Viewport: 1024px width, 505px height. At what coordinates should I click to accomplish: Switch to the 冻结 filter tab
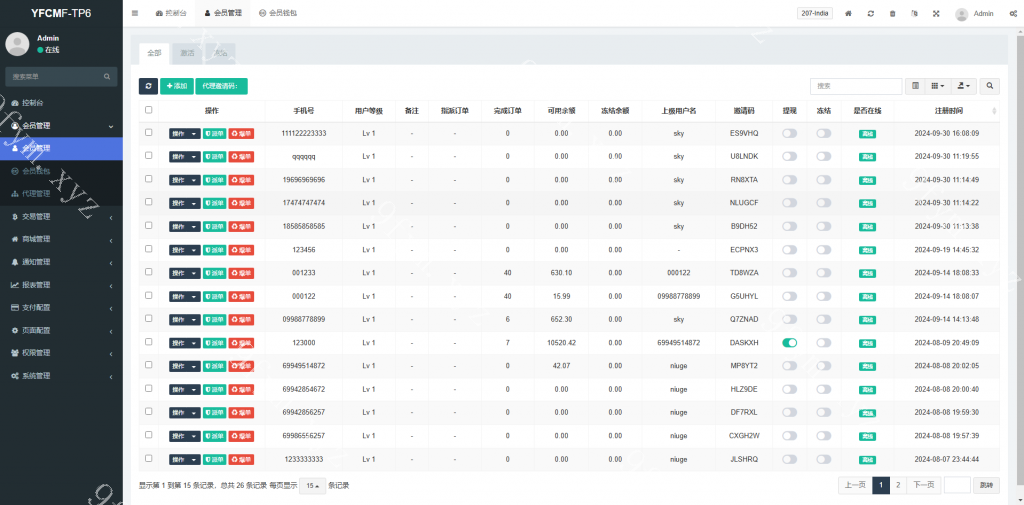pyautogui.click(x=221, y=54)
